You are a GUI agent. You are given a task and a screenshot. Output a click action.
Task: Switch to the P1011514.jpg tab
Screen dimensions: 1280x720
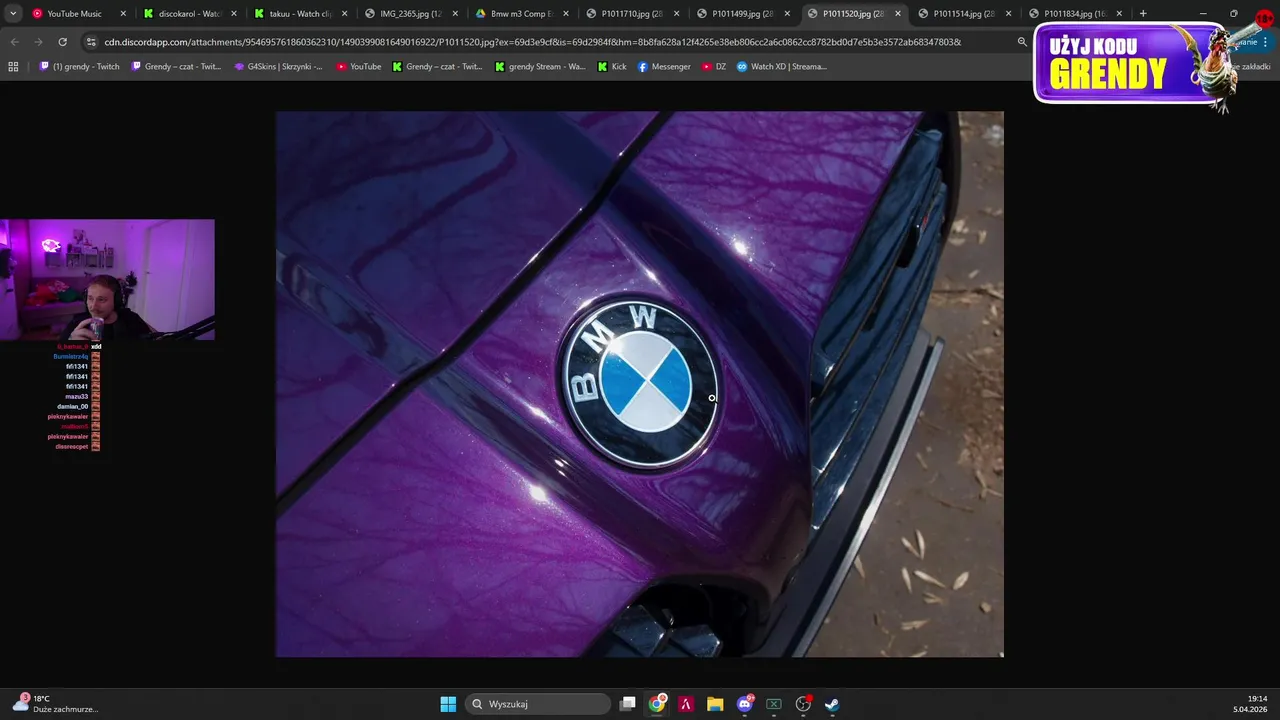point(964,14)
